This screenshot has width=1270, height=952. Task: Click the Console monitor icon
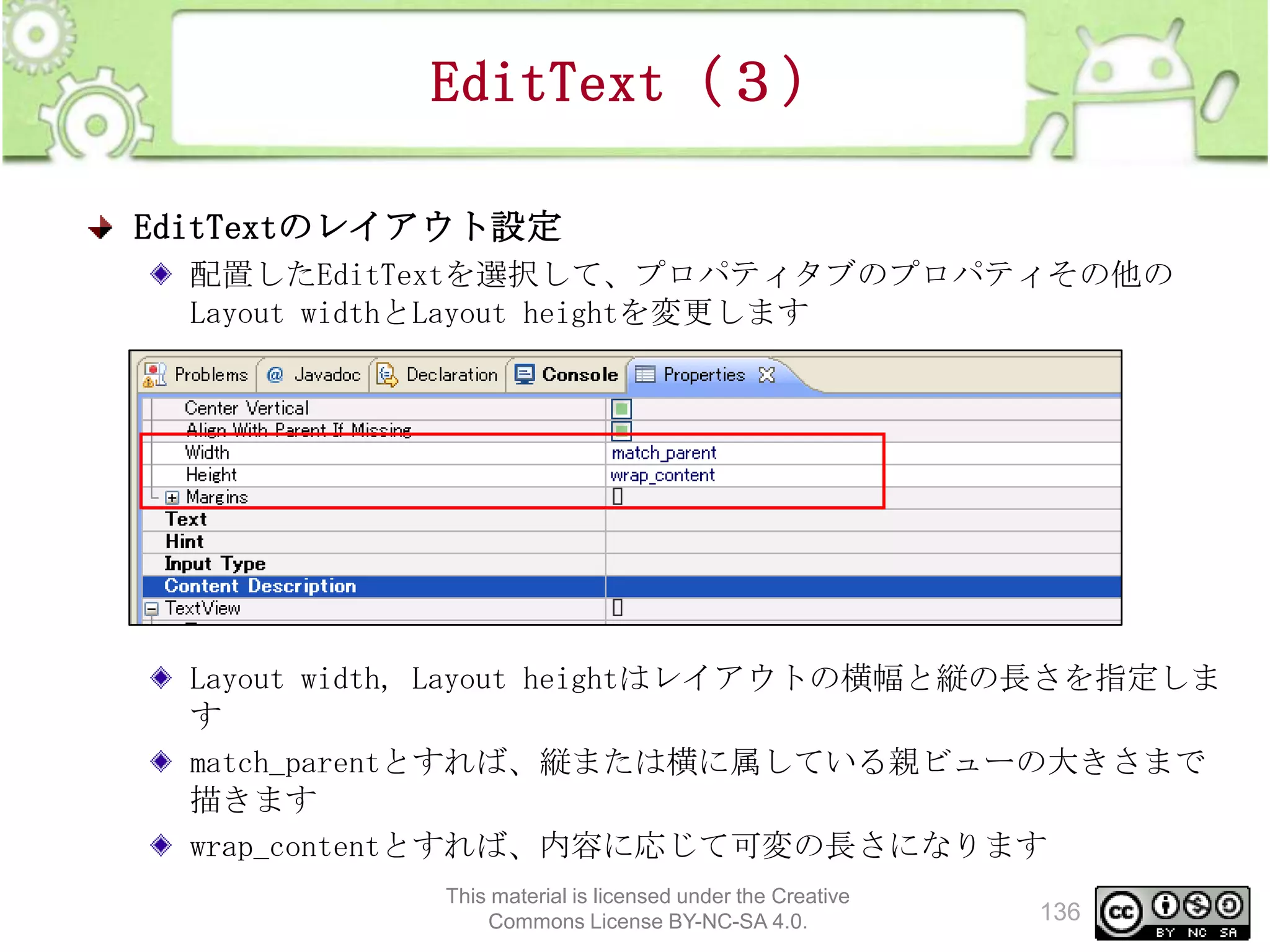[525, 374]
